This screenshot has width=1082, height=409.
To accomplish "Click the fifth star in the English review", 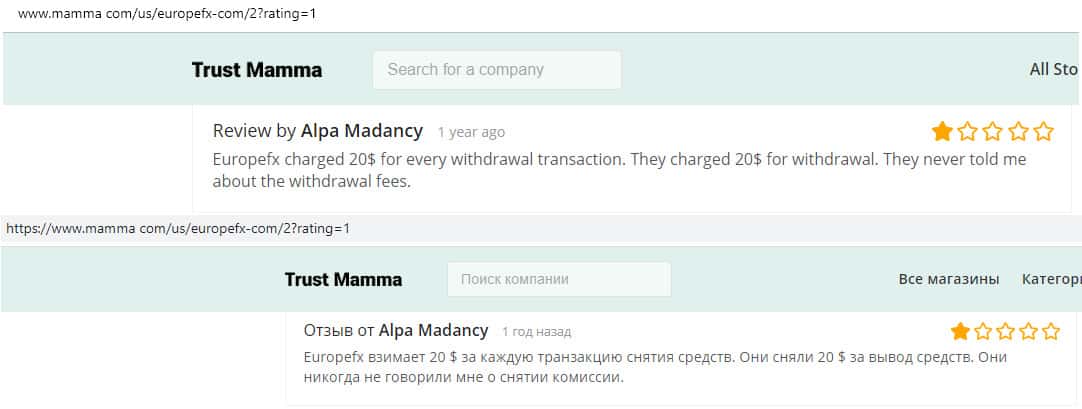I will (x=1044, y=131).
